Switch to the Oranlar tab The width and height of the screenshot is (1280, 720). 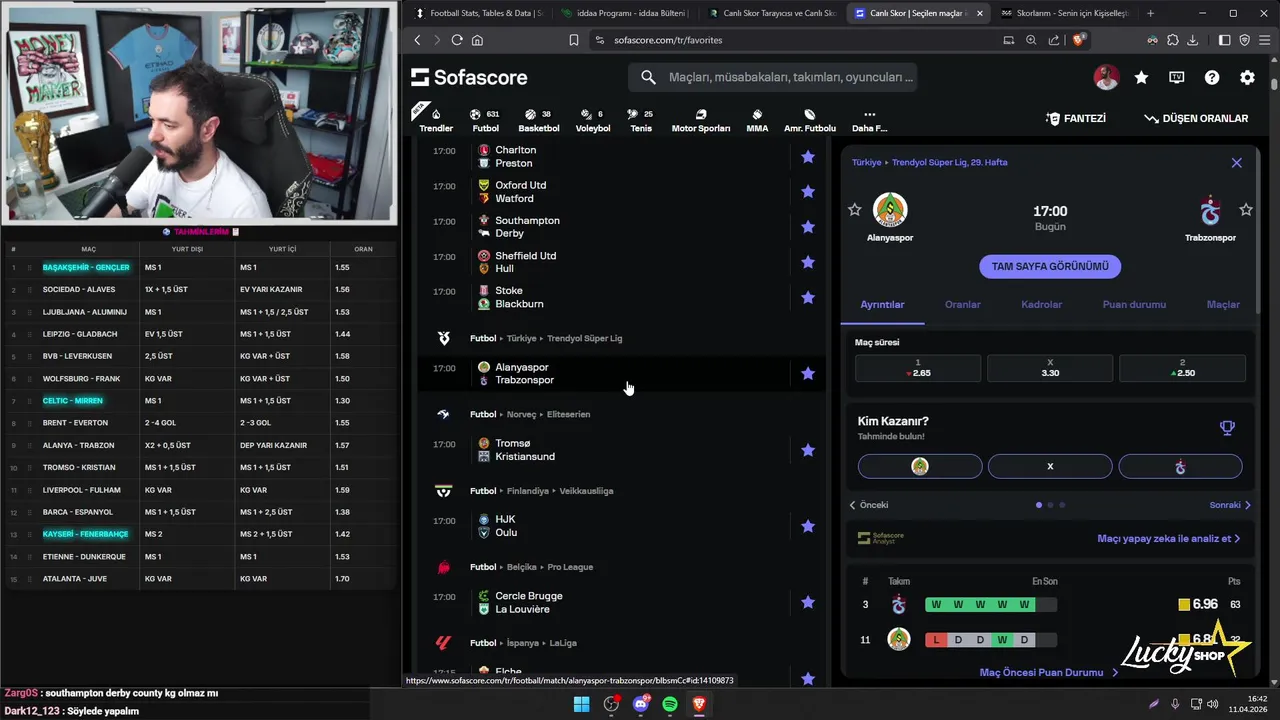click(963, 304)
